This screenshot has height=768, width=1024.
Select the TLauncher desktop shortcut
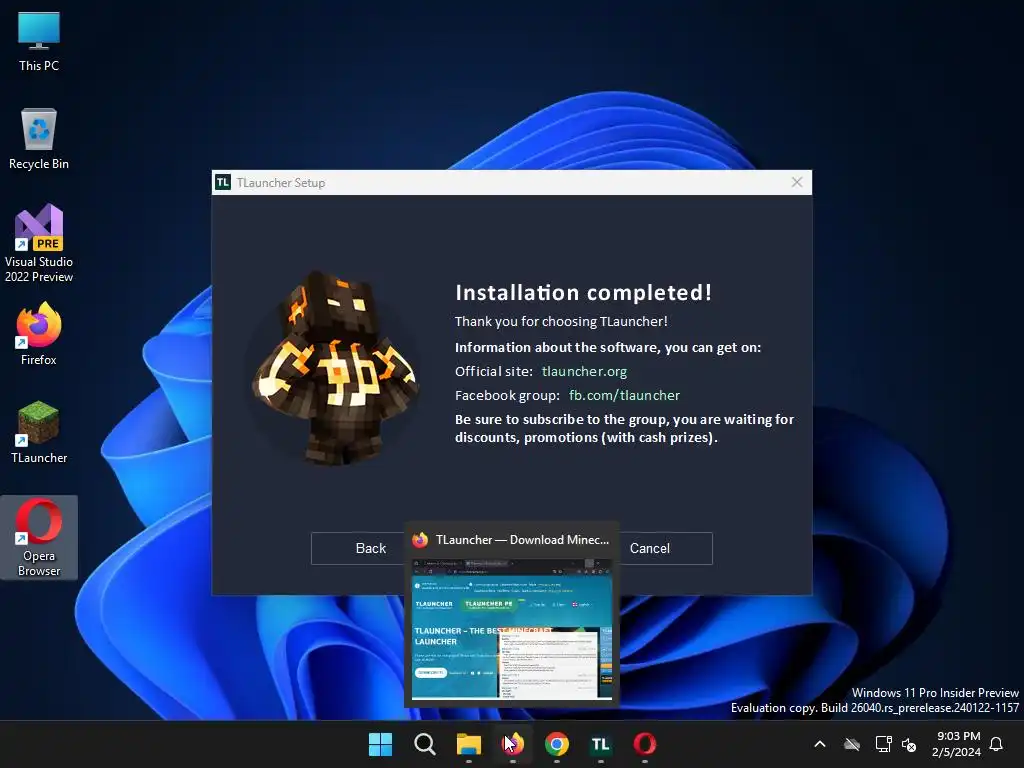click(x=39, y=432)
